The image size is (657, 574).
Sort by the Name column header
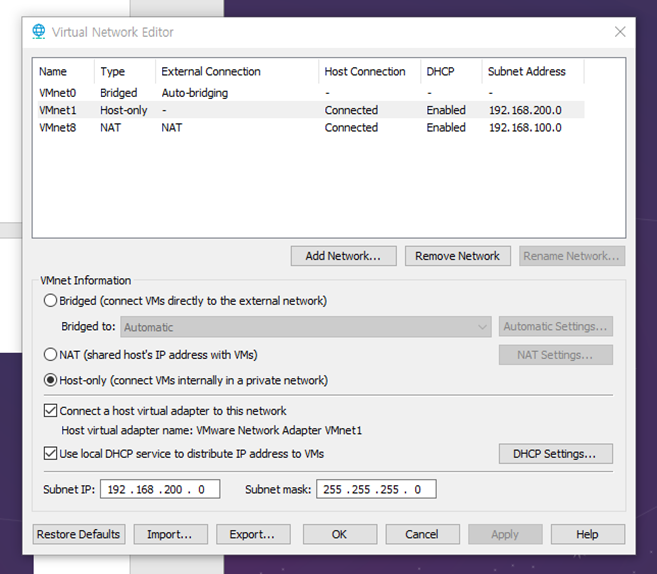[64, 72]
